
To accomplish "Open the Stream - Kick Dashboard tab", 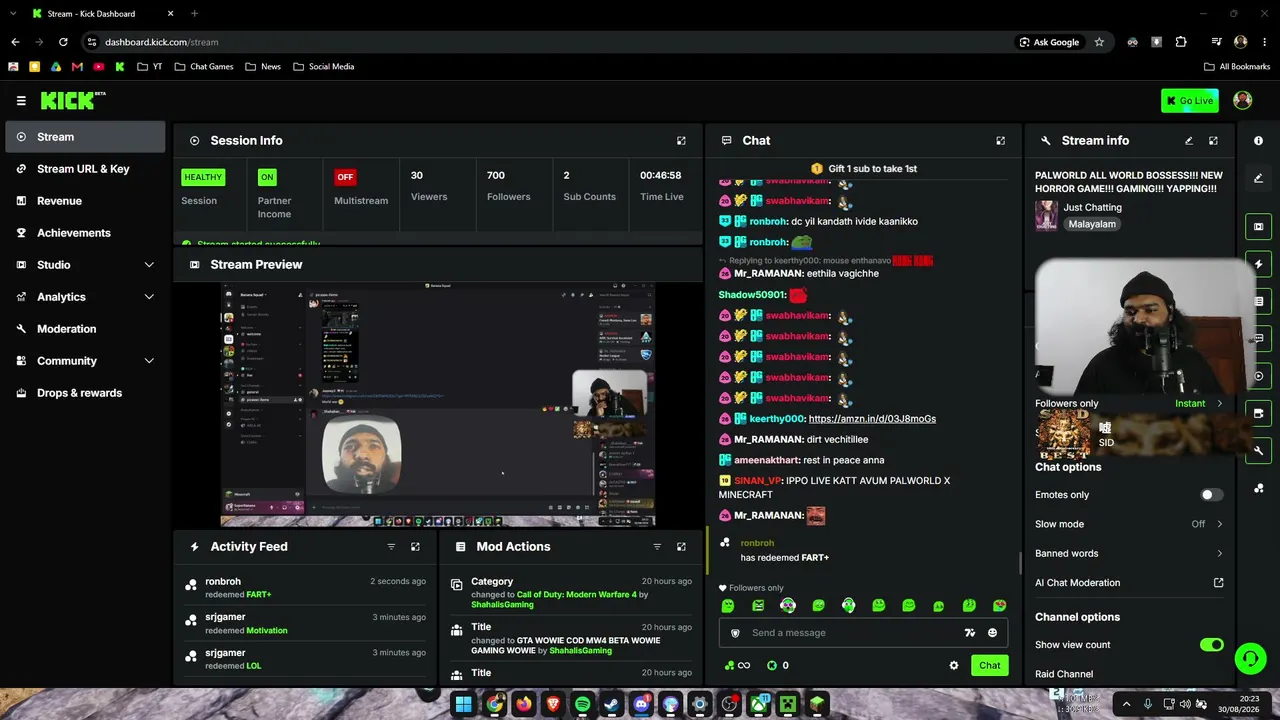I will (101, 14).
